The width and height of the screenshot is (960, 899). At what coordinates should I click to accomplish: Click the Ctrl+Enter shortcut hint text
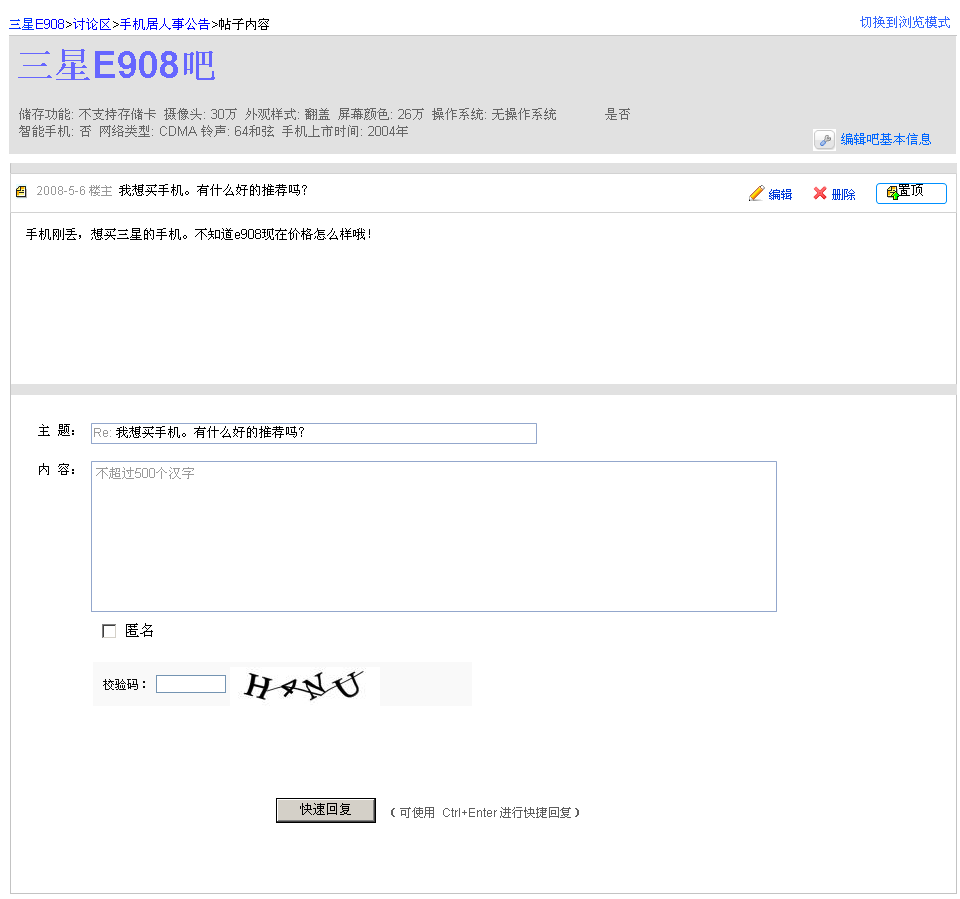(x=485, y=813)
